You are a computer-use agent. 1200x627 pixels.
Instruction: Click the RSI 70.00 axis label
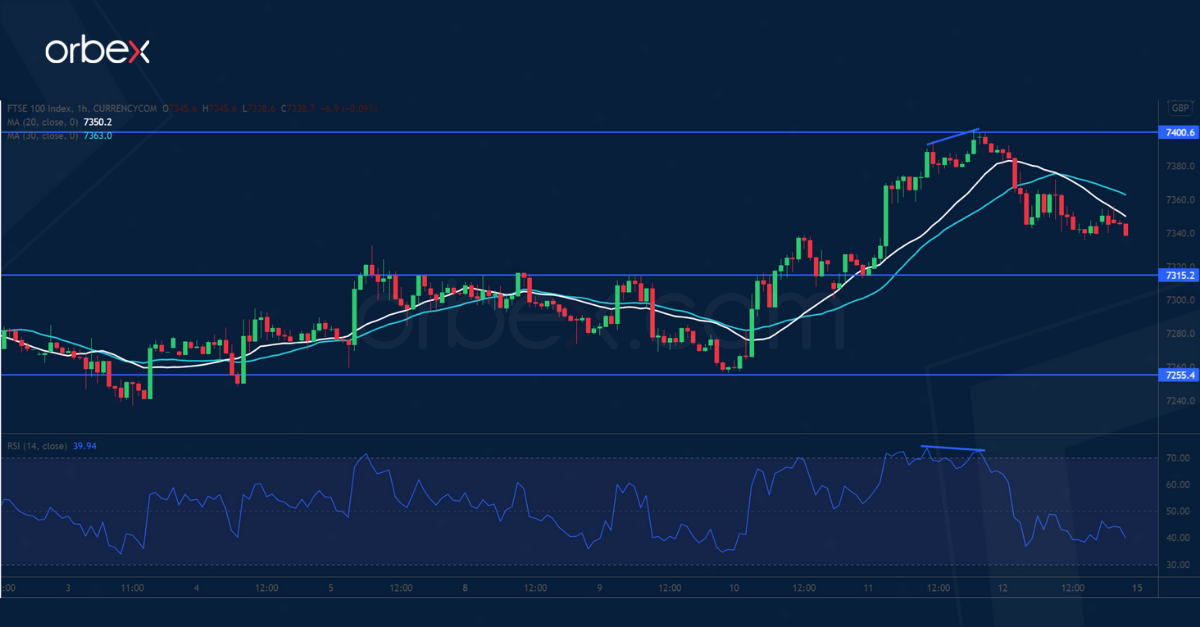(1179, 458)
